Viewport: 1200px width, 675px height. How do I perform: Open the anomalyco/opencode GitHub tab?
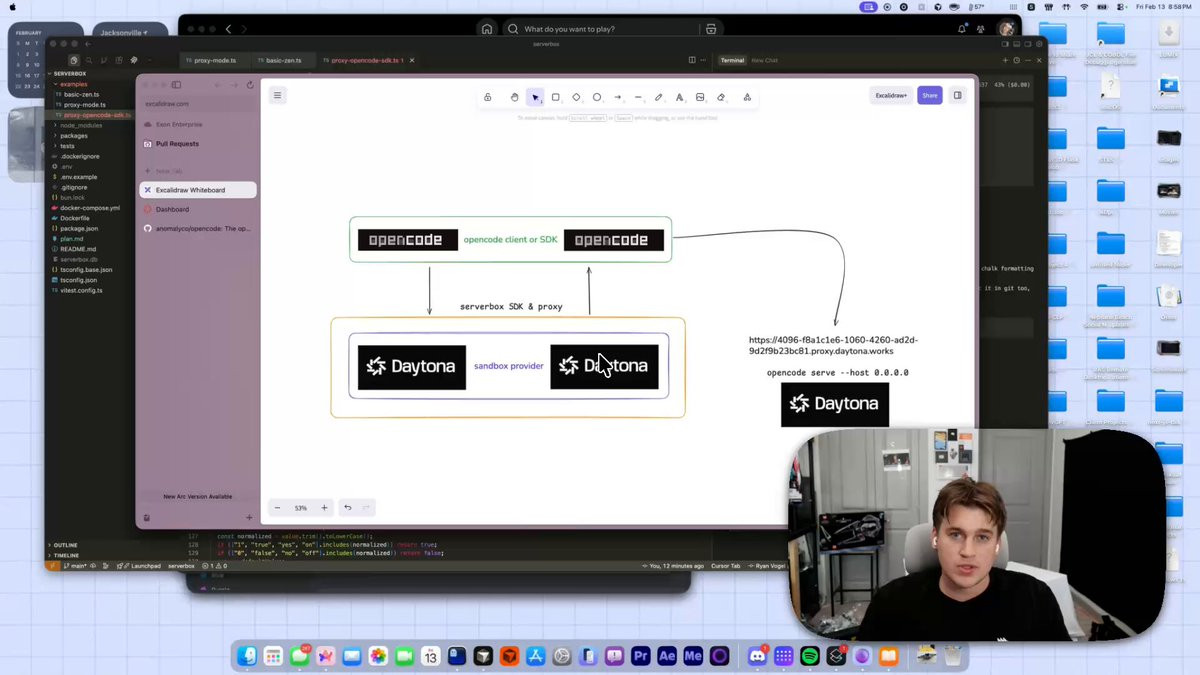198,228
